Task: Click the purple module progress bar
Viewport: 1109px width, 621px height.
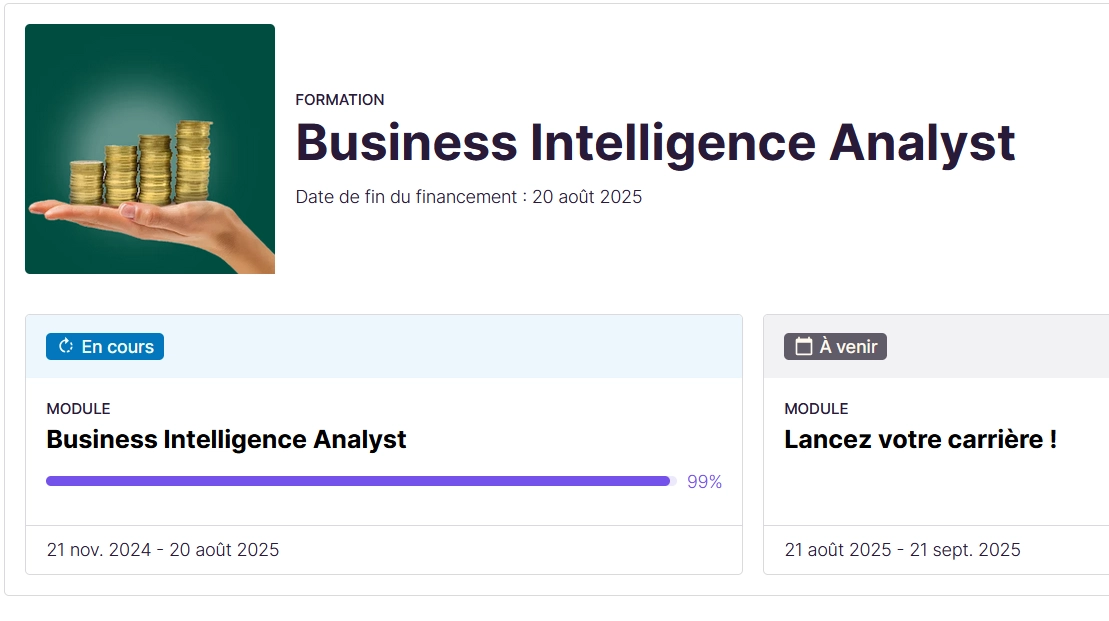Action: 358,481
